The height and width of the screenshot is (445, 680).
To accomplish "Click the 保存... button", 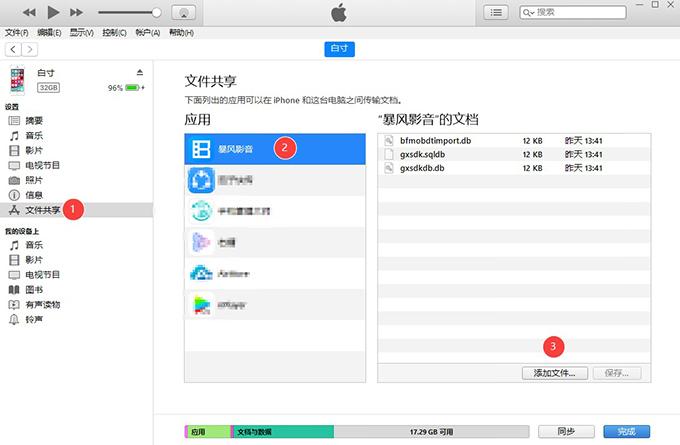I will point(616,373).
